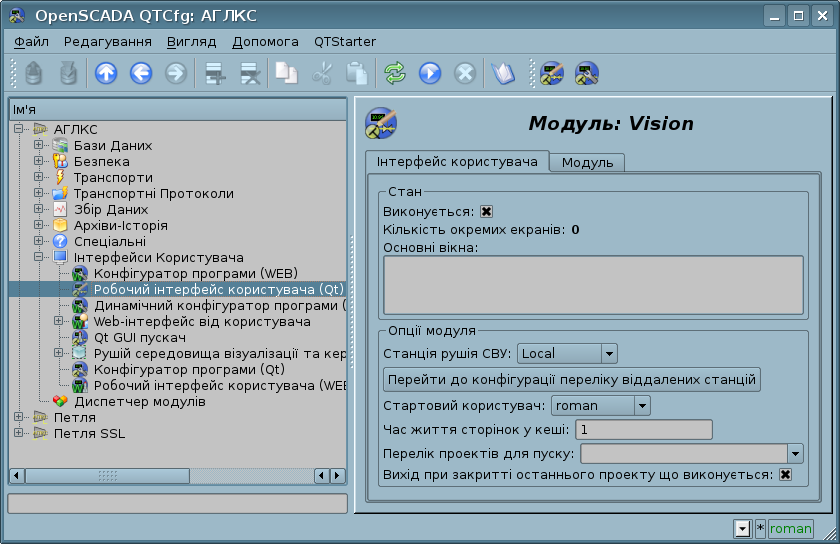
Task: Click the Add item toolbar icon
Action: 213,73
